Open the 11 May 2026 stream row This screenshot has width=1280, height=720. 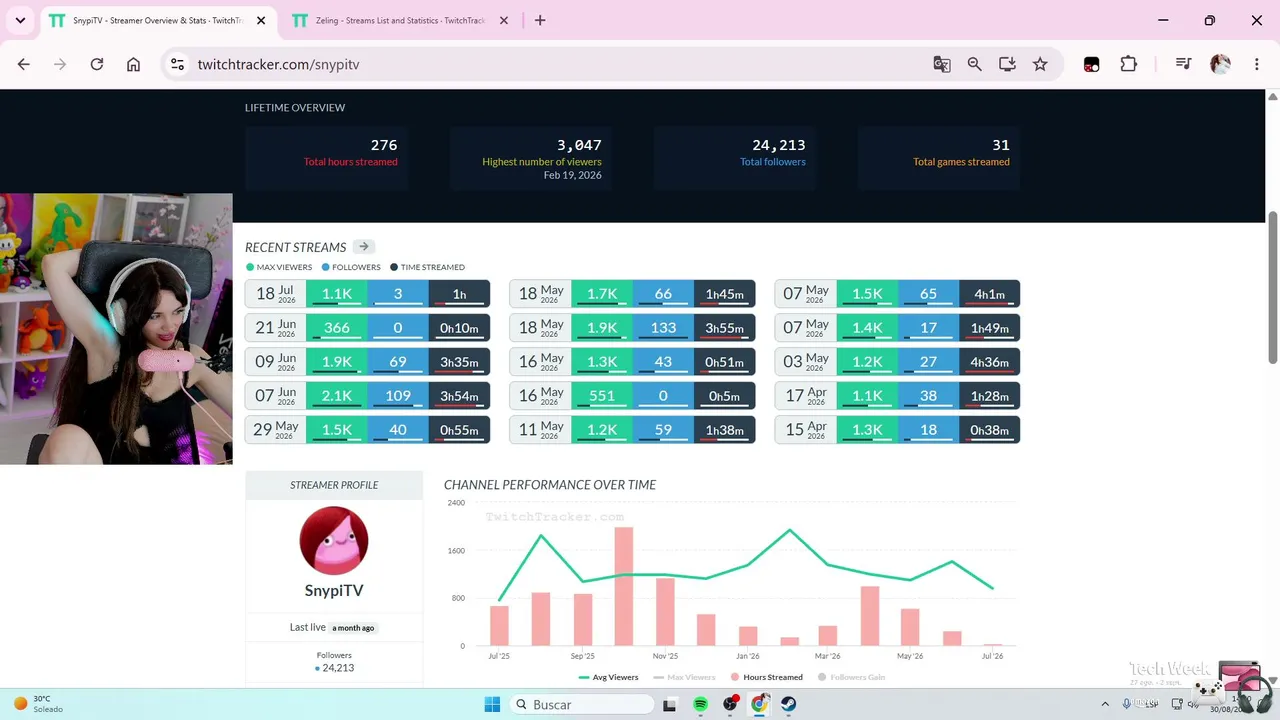tap(632, 430)
